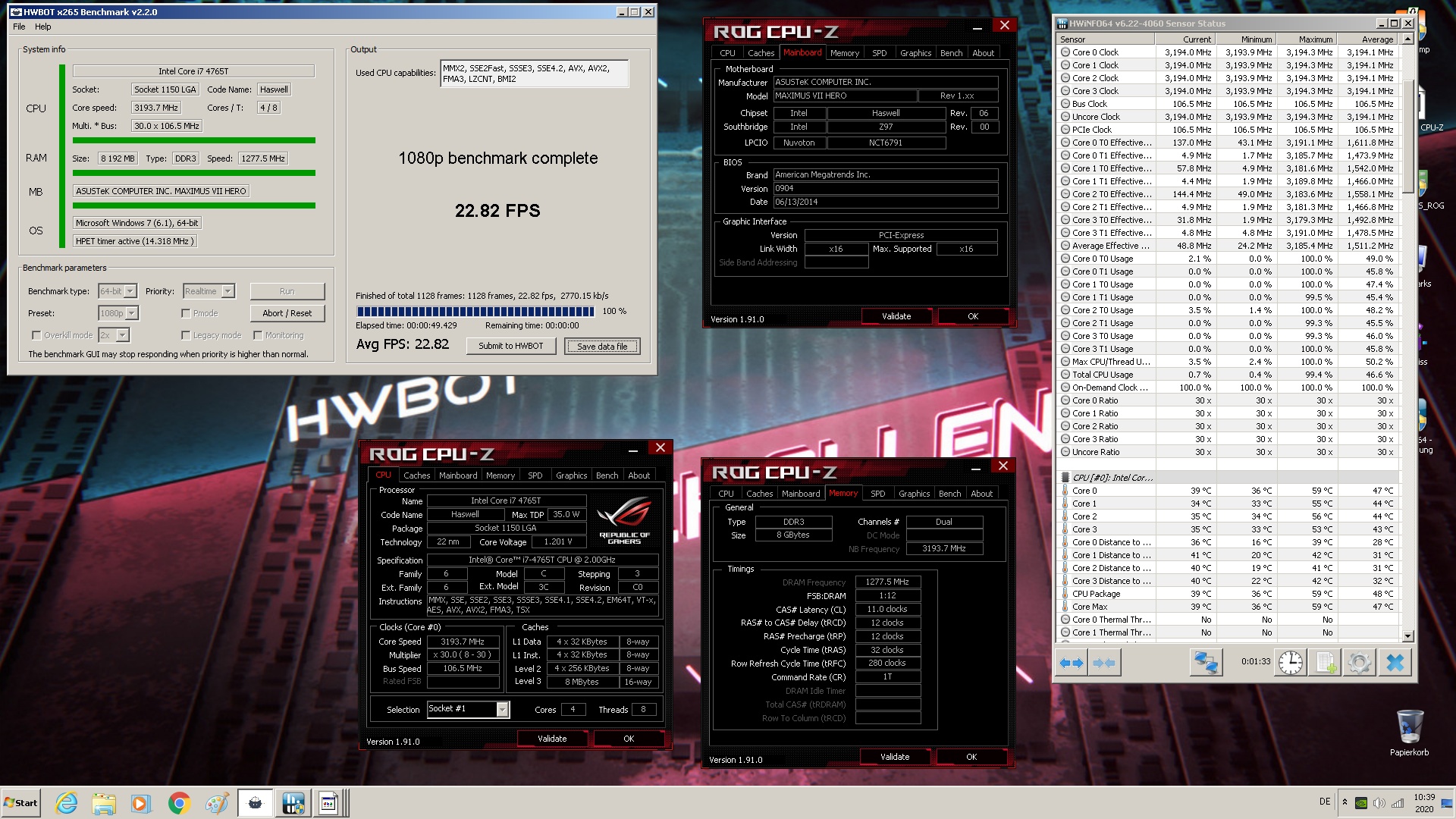Toggle Overkill mode checkbox
Image resolution: width=1456 pixels, height=819 pixels.
36,335
